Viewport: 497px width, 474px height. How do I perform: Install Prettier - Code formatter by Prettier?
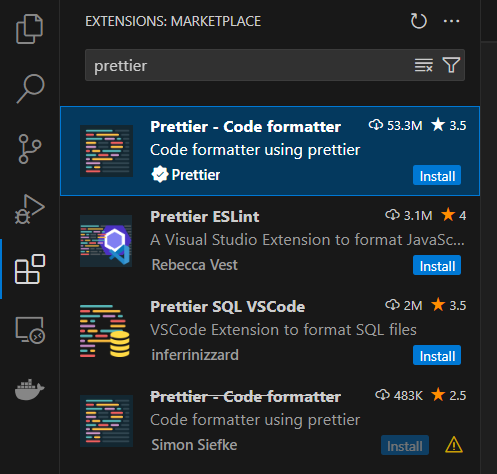pyautogui.click(x=437, y=175)
